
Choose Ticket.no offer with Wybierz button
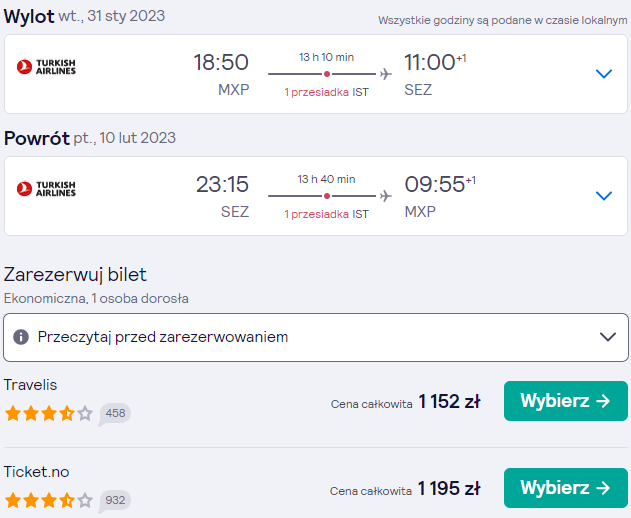(x=565, y=488)
